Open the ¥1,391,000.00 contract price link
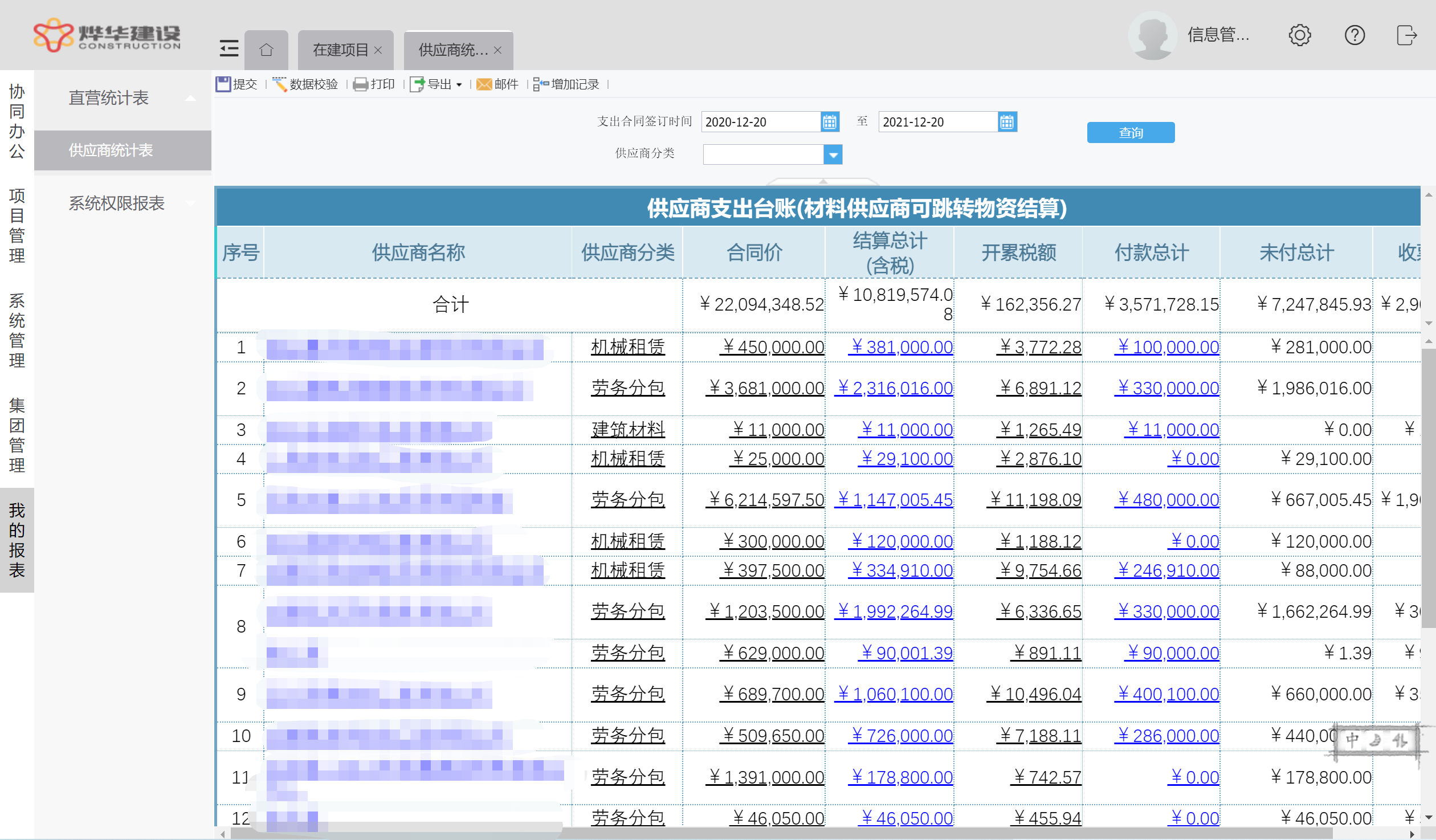 tap(765, 777)
